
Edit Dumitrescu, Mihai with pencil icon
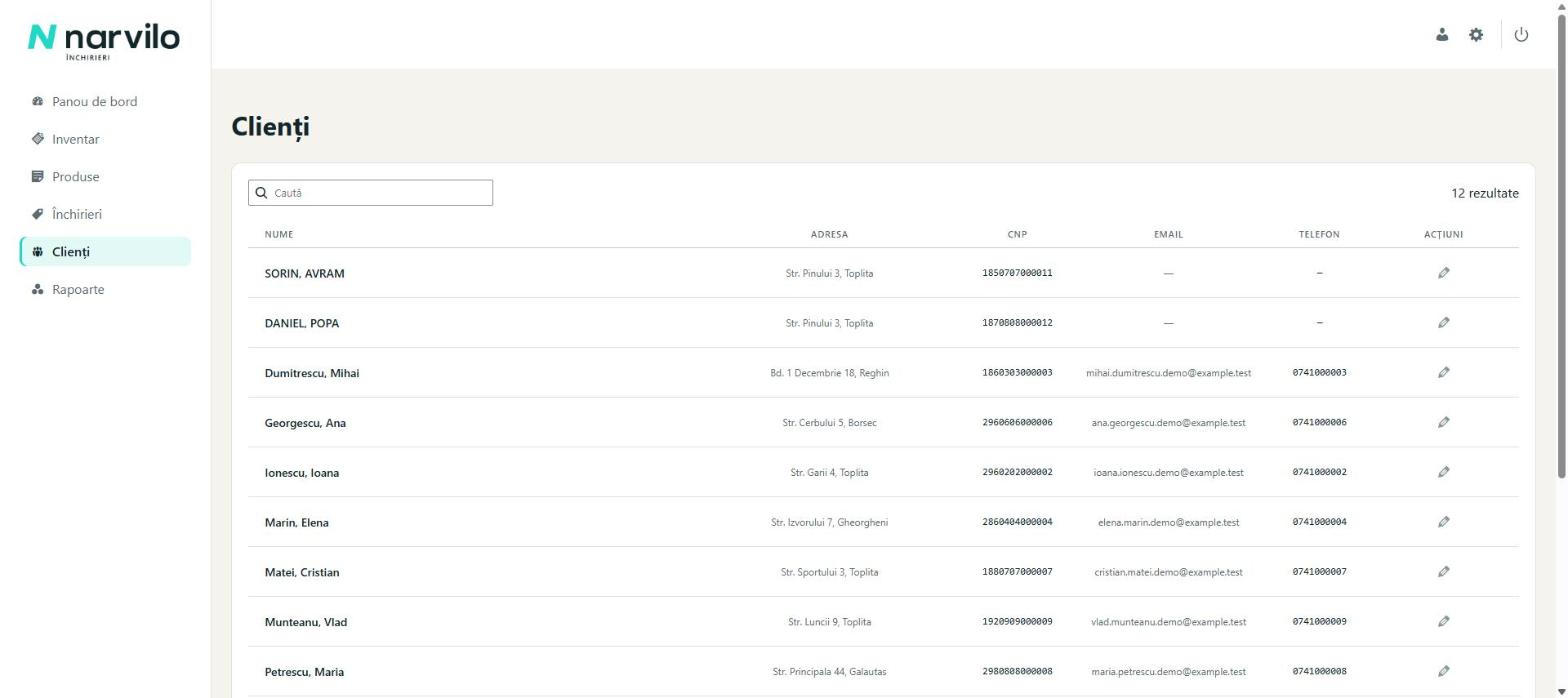tap(1443, 372)
